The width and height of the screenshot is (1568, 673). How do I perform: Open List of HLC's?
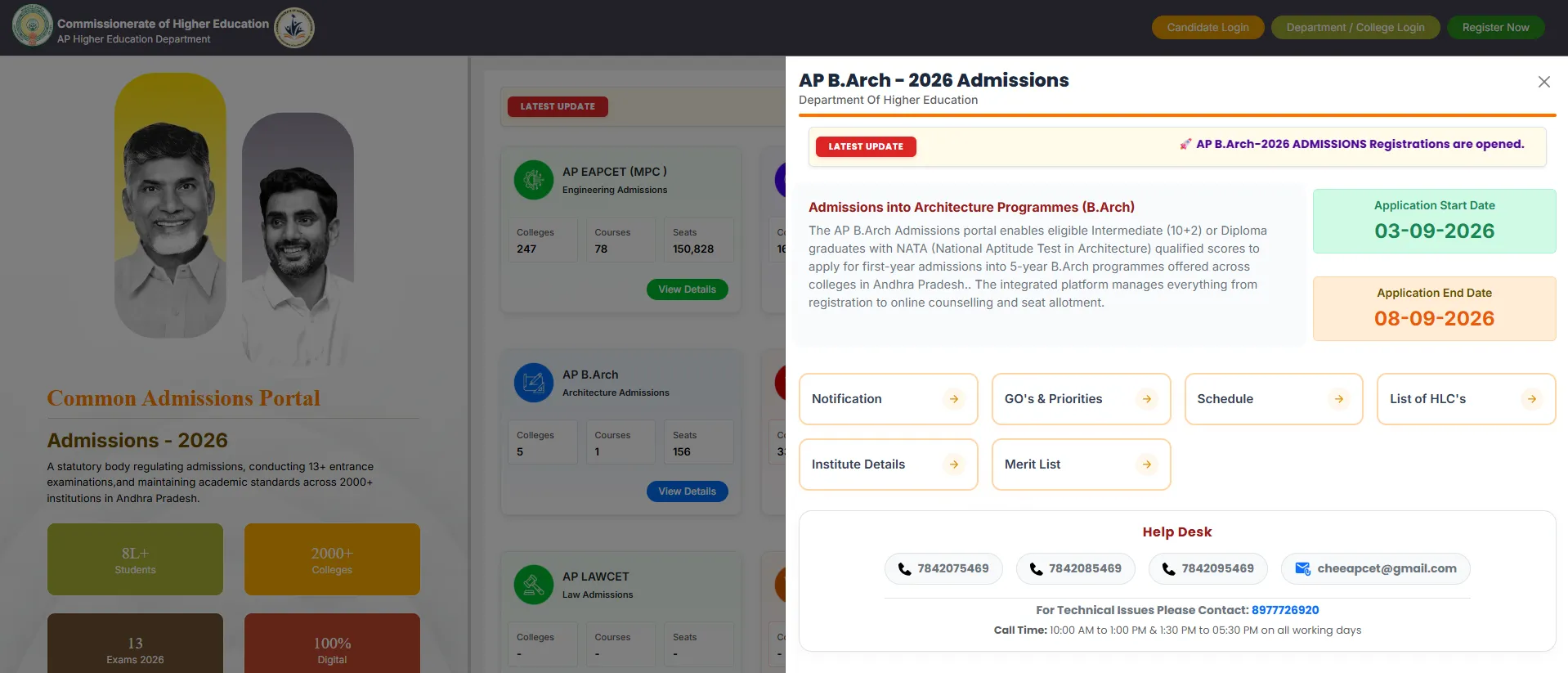tap(1467, 399)
